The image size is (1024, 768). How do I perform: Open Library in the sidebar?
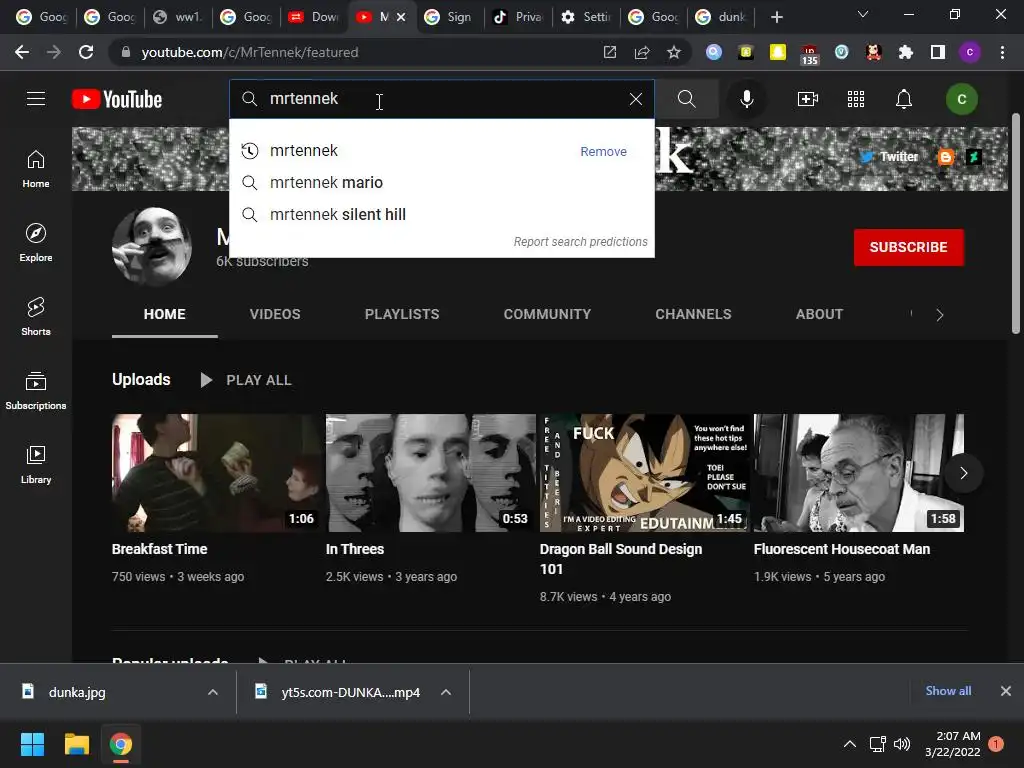(x=36, y=464)
